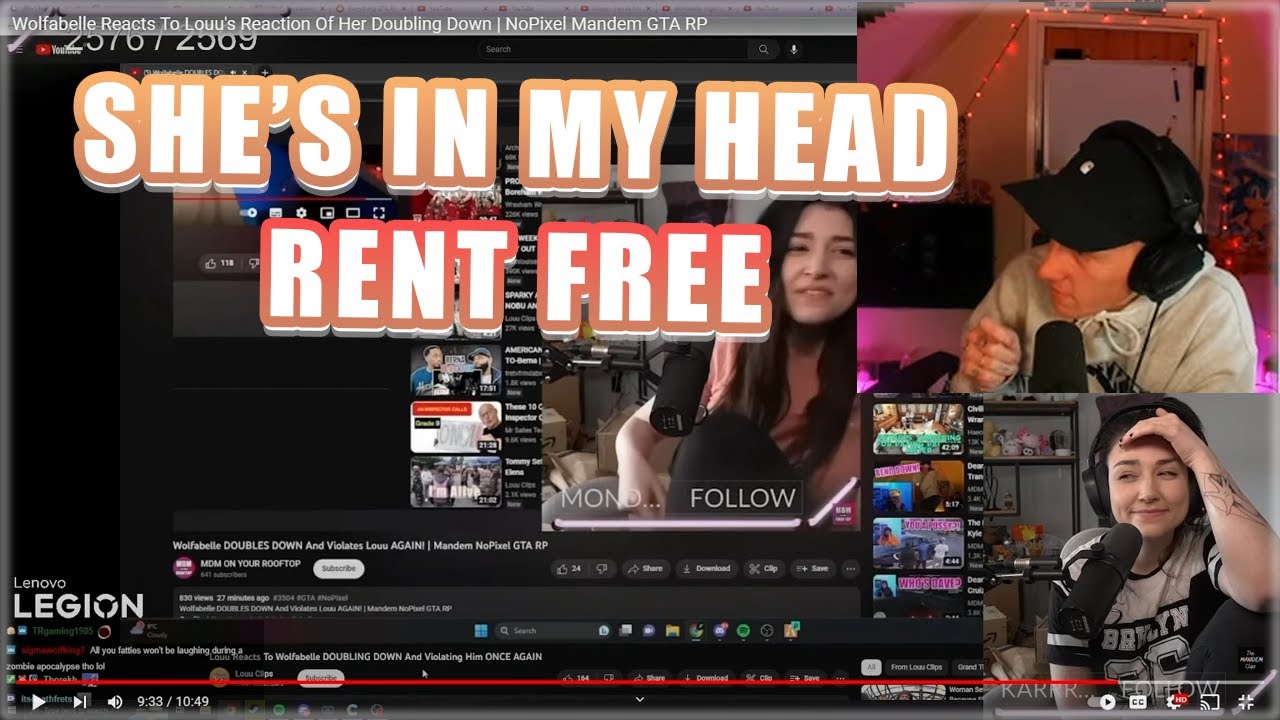
Task: Exit full screen in the main player
Action: (x=1246, y=702)
